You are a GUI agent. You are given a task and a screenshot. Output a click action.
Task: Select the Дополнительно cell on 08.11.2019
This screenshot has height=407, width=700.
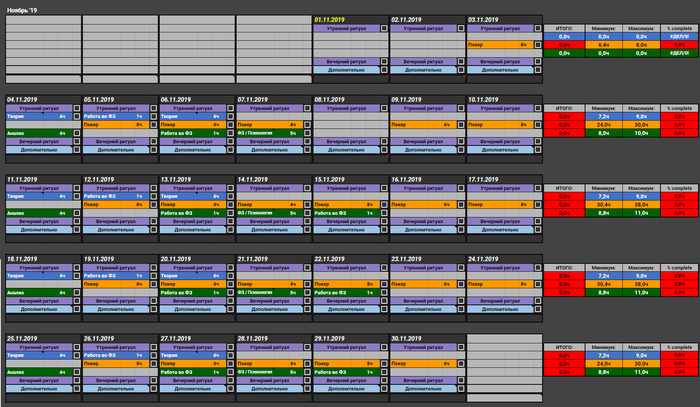[x=346, y=150]
